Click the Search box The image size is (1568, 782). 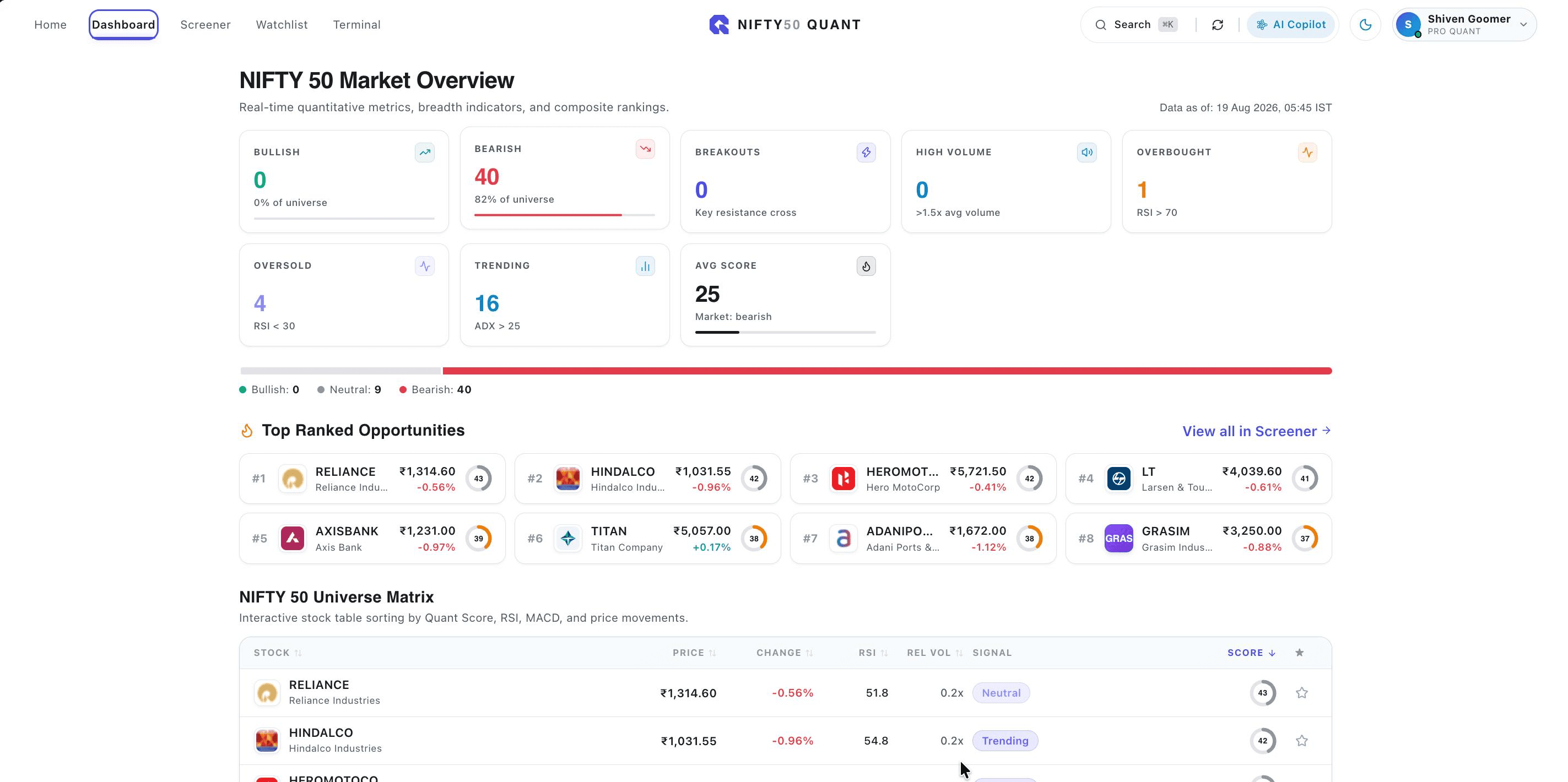(x=1136, y=25)
